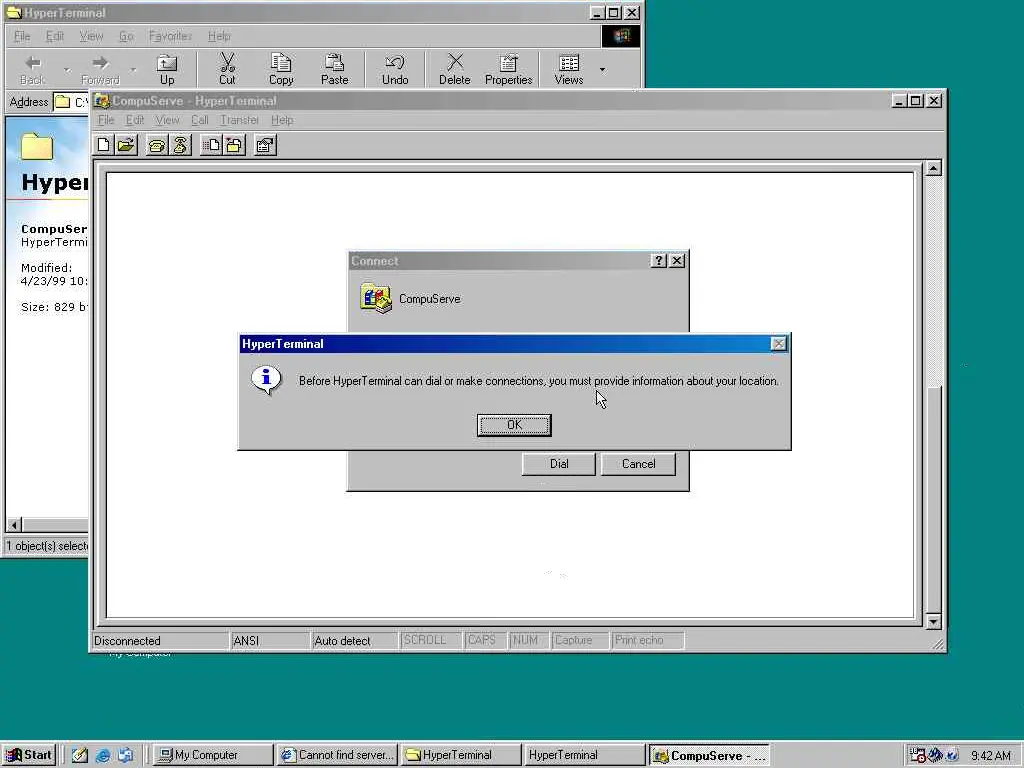Open the Transfer menu

240,120
